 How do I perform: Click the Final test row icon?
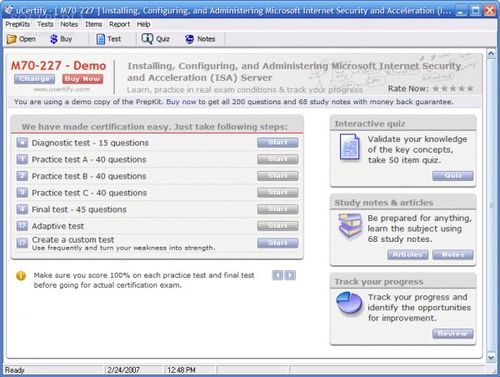pyautogui.click(x=22, y=209)
